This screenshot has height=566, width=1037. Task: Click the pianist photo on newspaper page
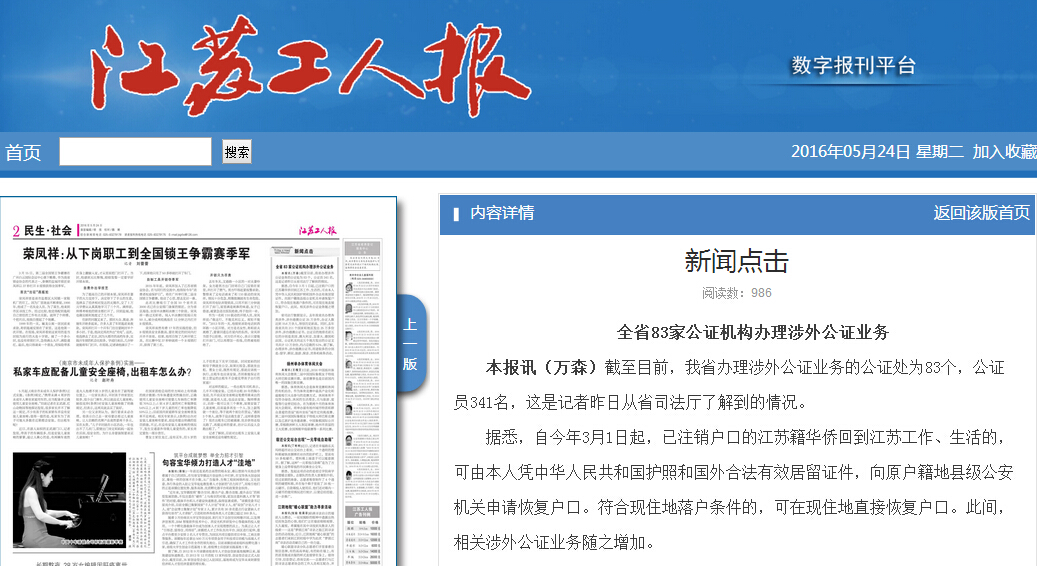(x=69, y=500)
